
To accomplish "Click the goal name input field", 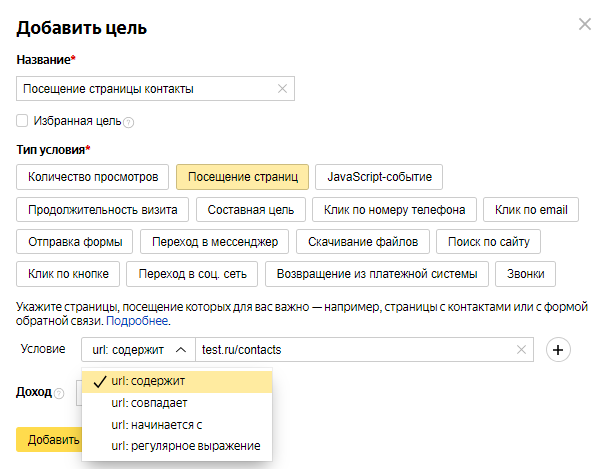I will point(145,89).
